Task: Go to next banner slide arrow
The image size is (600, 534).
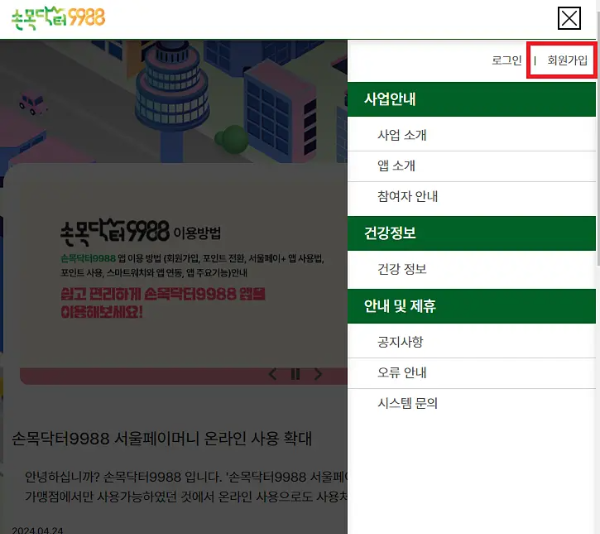Action: point(318,374)
